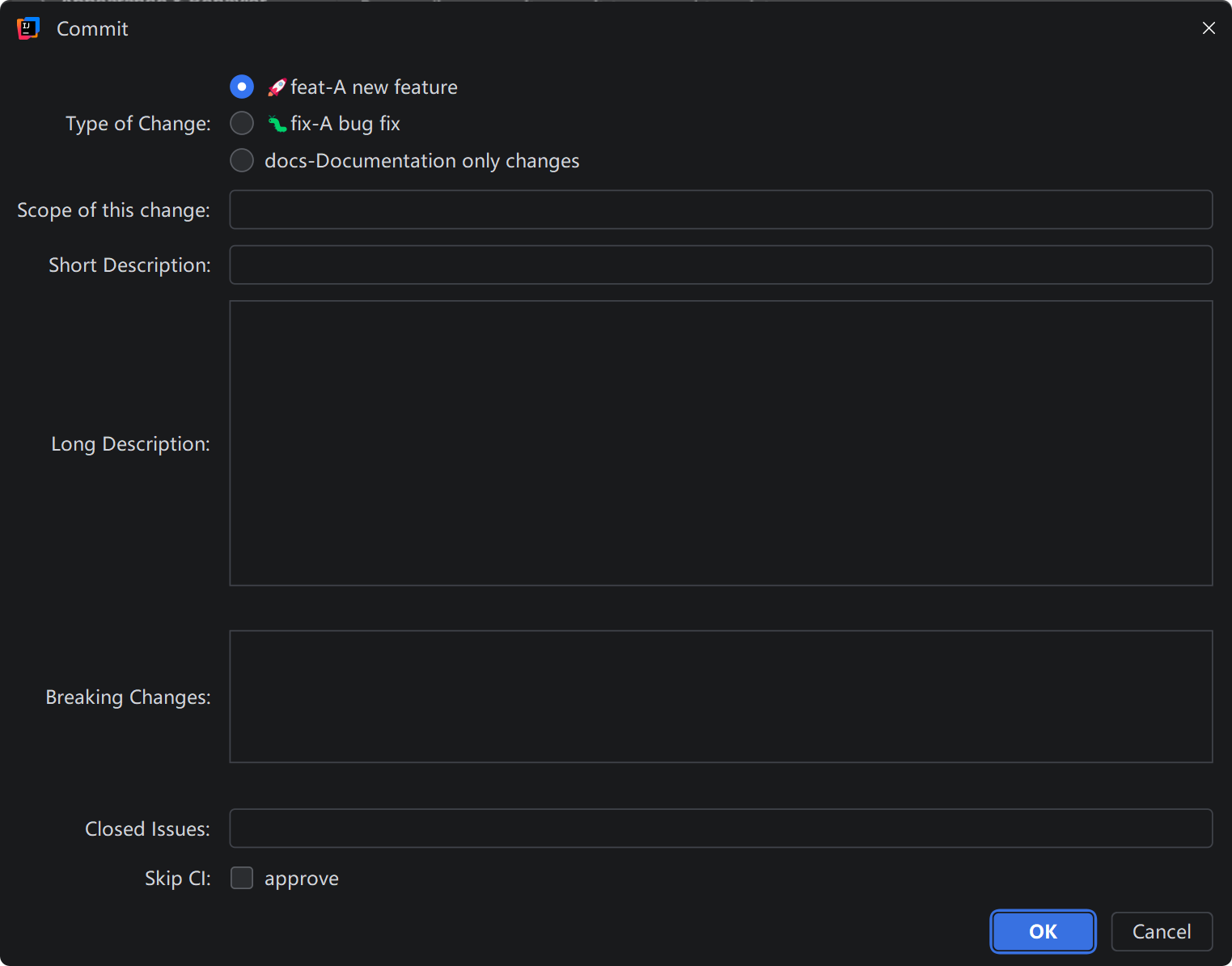This screenshot has height=966, width=1232.
Task: Click the Short Description field
Action: tap(720, 265)
